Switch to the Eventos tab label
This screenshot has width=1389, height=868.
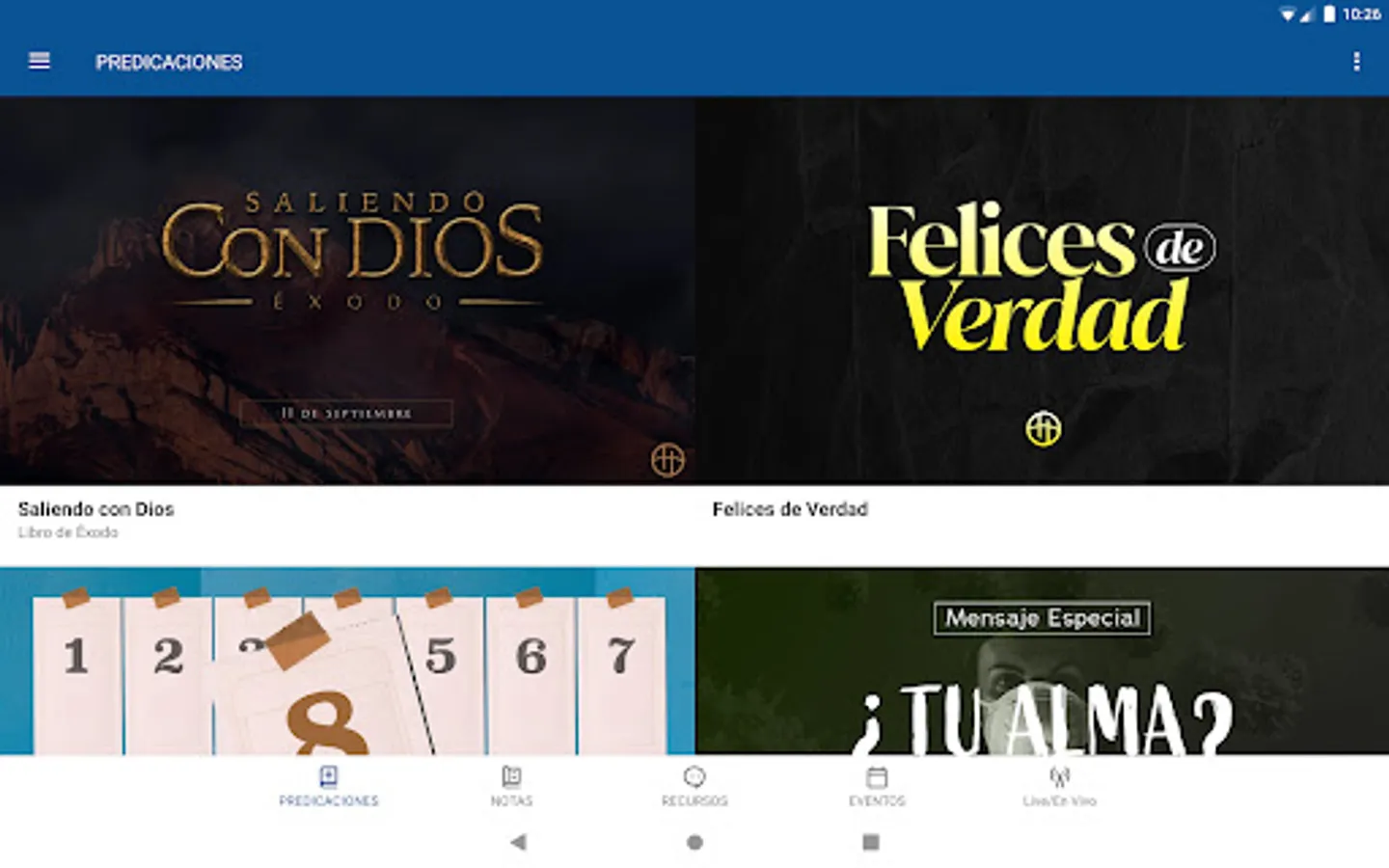(x=877, y=800)
